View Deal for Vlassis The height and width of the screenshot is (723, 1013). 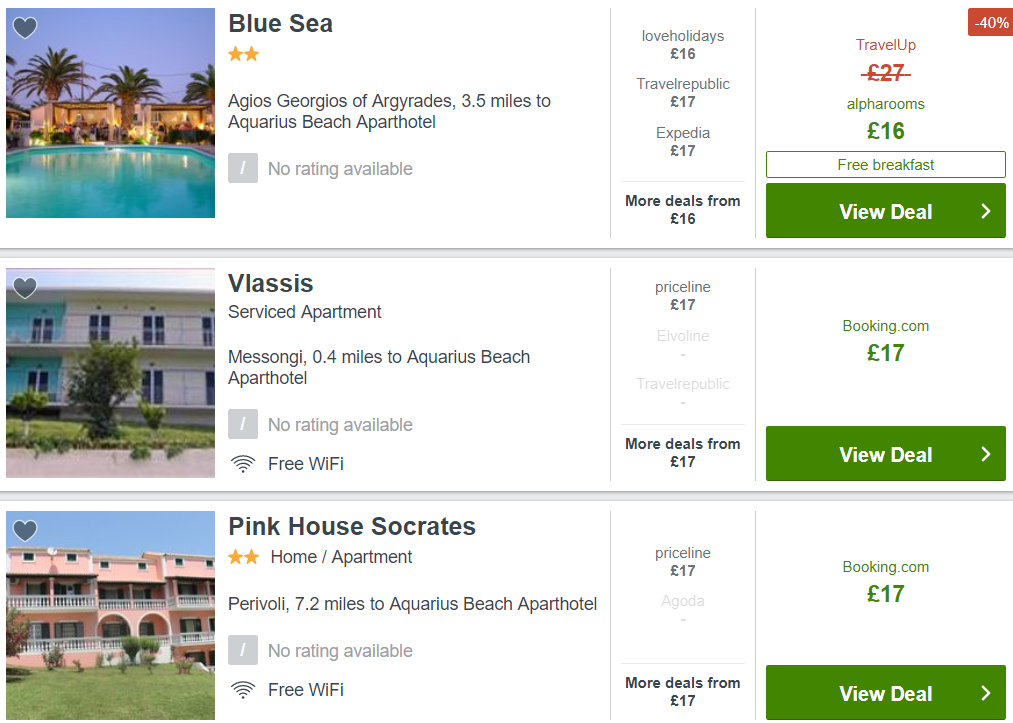point(886,454)
